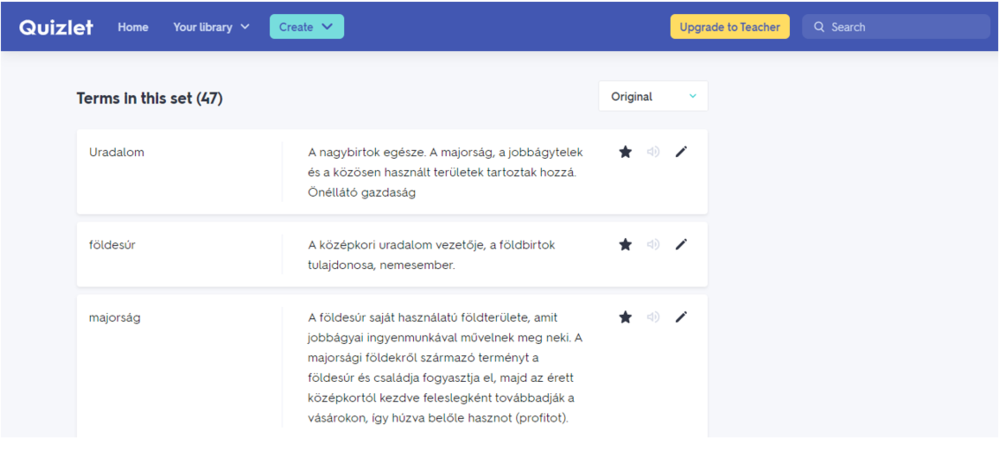
Task: Focus the Search input field
Action: click(x=895, y=27)
